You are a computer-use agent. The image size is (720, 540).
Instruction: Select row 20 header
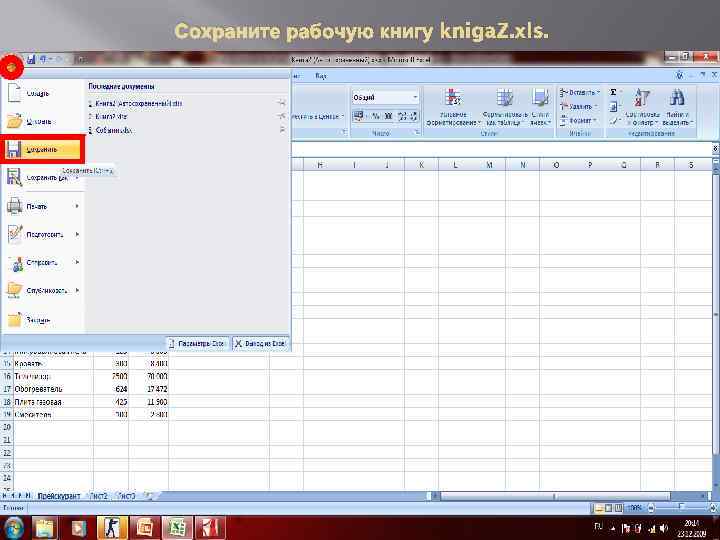coord(7,427)
